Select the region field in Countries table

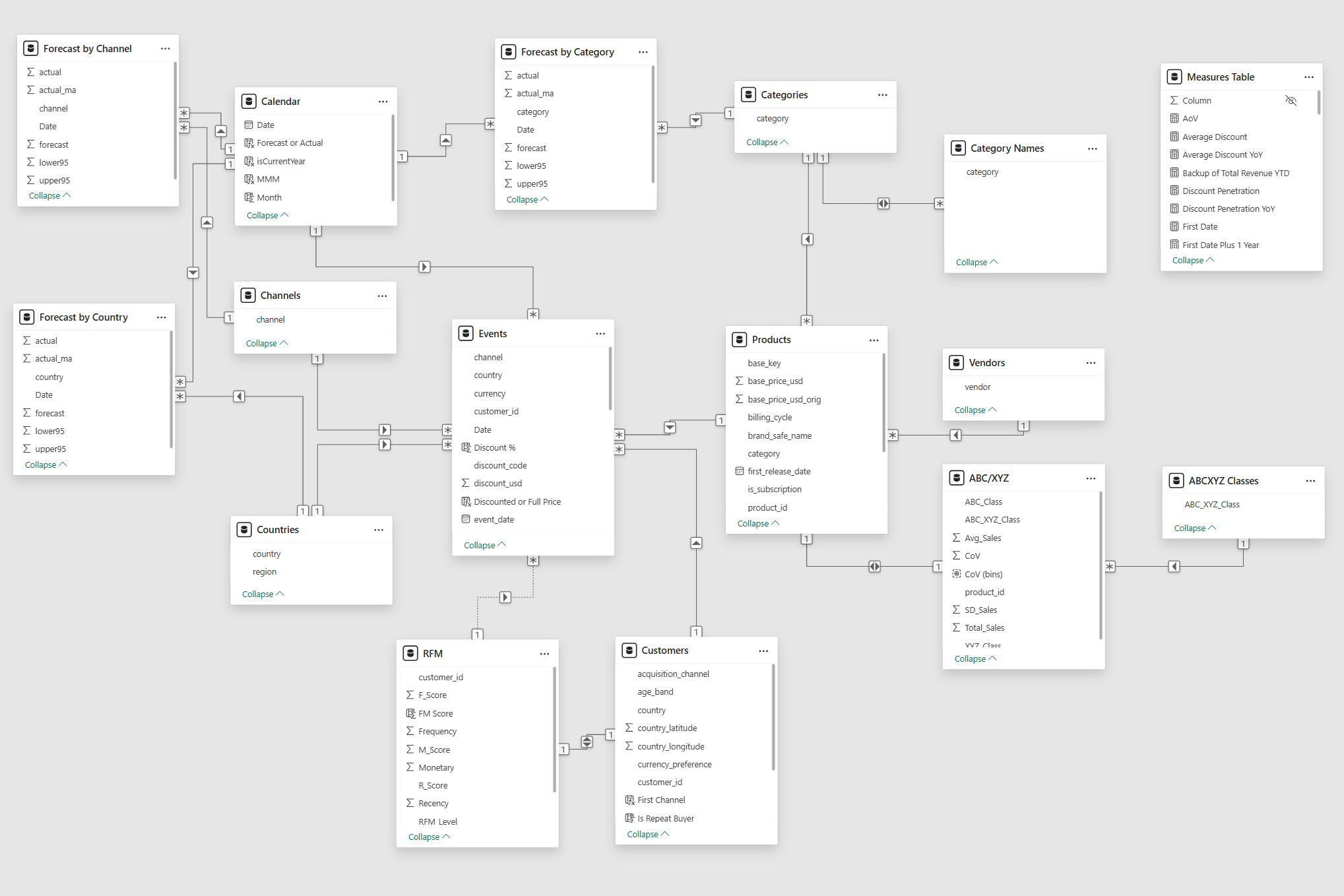264,571
